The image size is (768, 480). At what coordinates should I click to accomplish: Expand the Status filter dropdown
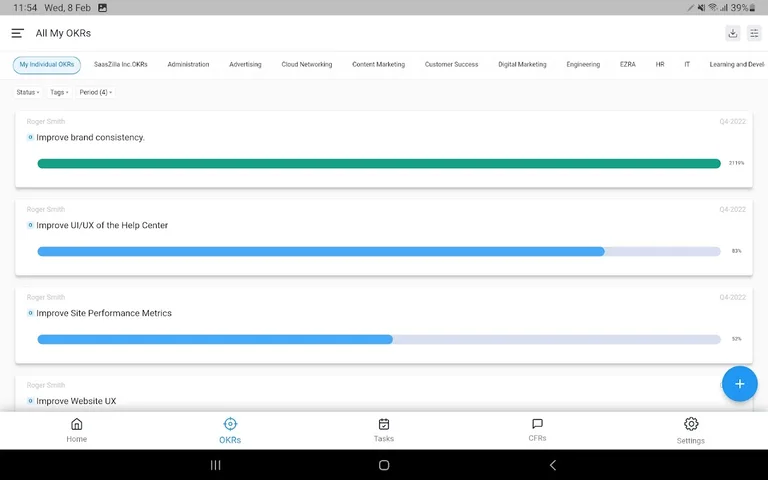28,92
